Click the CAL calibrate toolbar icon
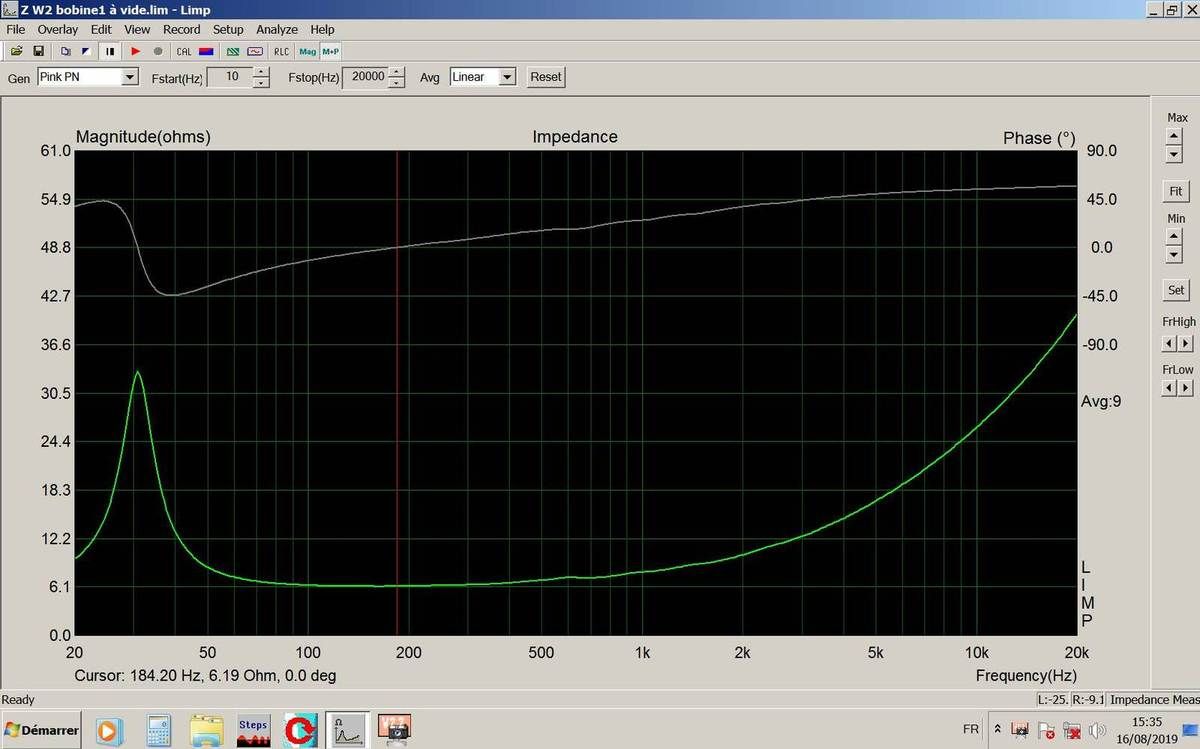Image resolution: width=1200 pixels, height=749 pixels. click(184, 51)
